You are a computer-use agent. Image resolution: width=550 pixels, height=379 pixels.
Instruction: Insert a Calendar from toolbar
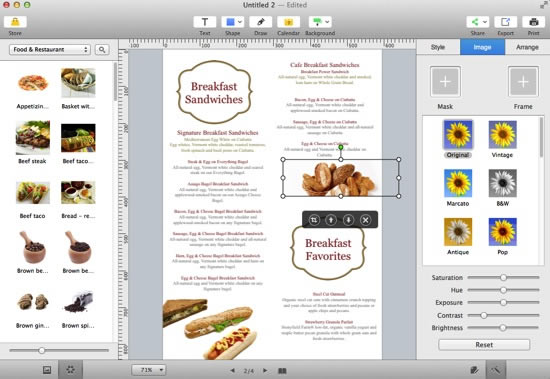click(288, 22)
